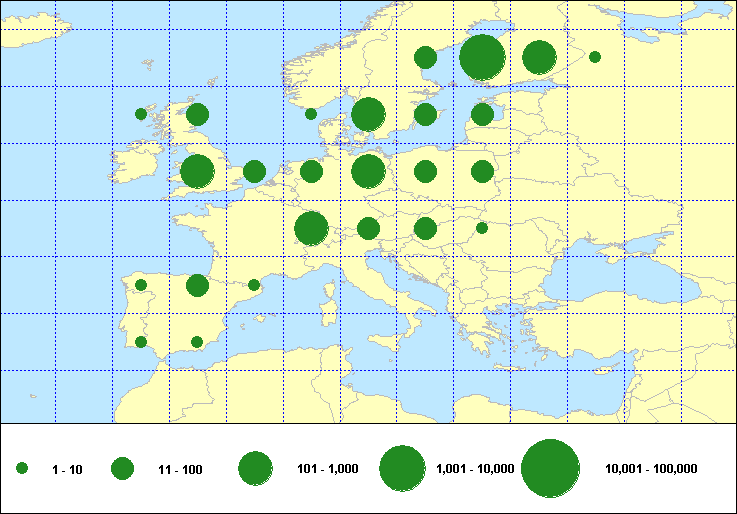Click the medium circle over northern Spain

197,285
